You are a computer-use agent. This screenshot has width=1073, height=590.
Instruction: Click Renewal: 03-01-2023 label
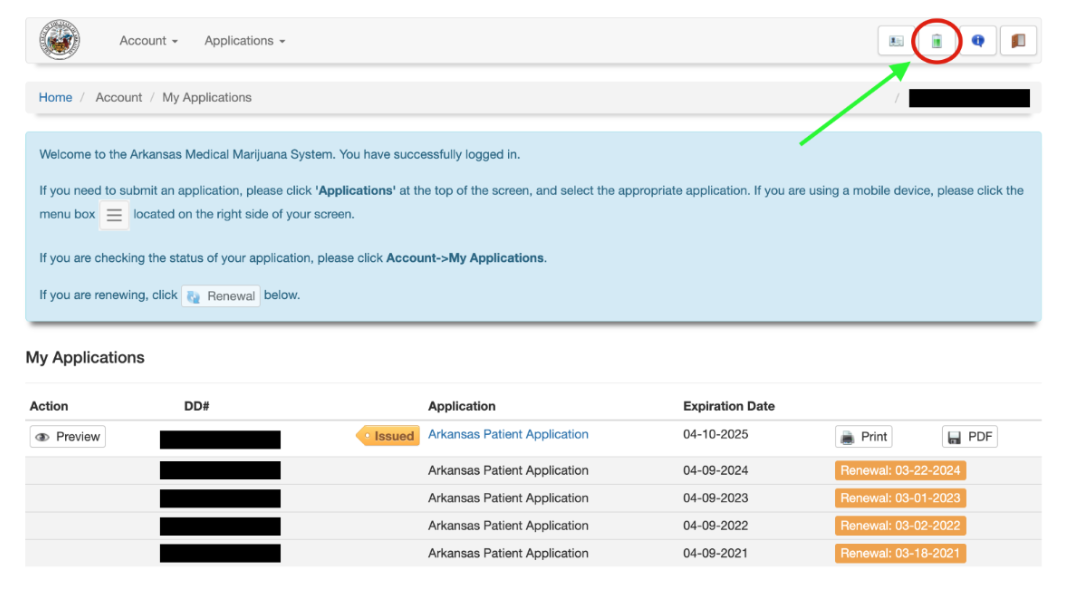click(900, 498)
